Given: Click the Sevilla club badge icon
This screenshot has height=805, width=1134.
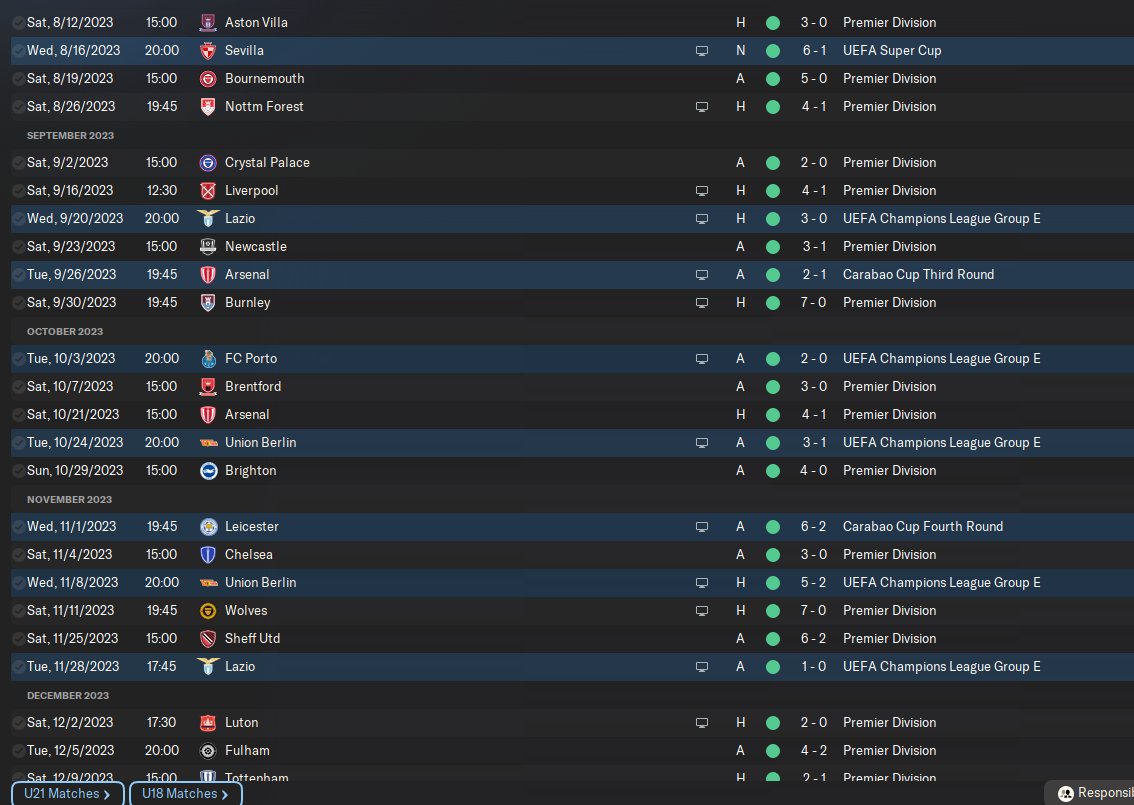Looking at the screenshot, I should pyautogui.click(x=208, y=51).
